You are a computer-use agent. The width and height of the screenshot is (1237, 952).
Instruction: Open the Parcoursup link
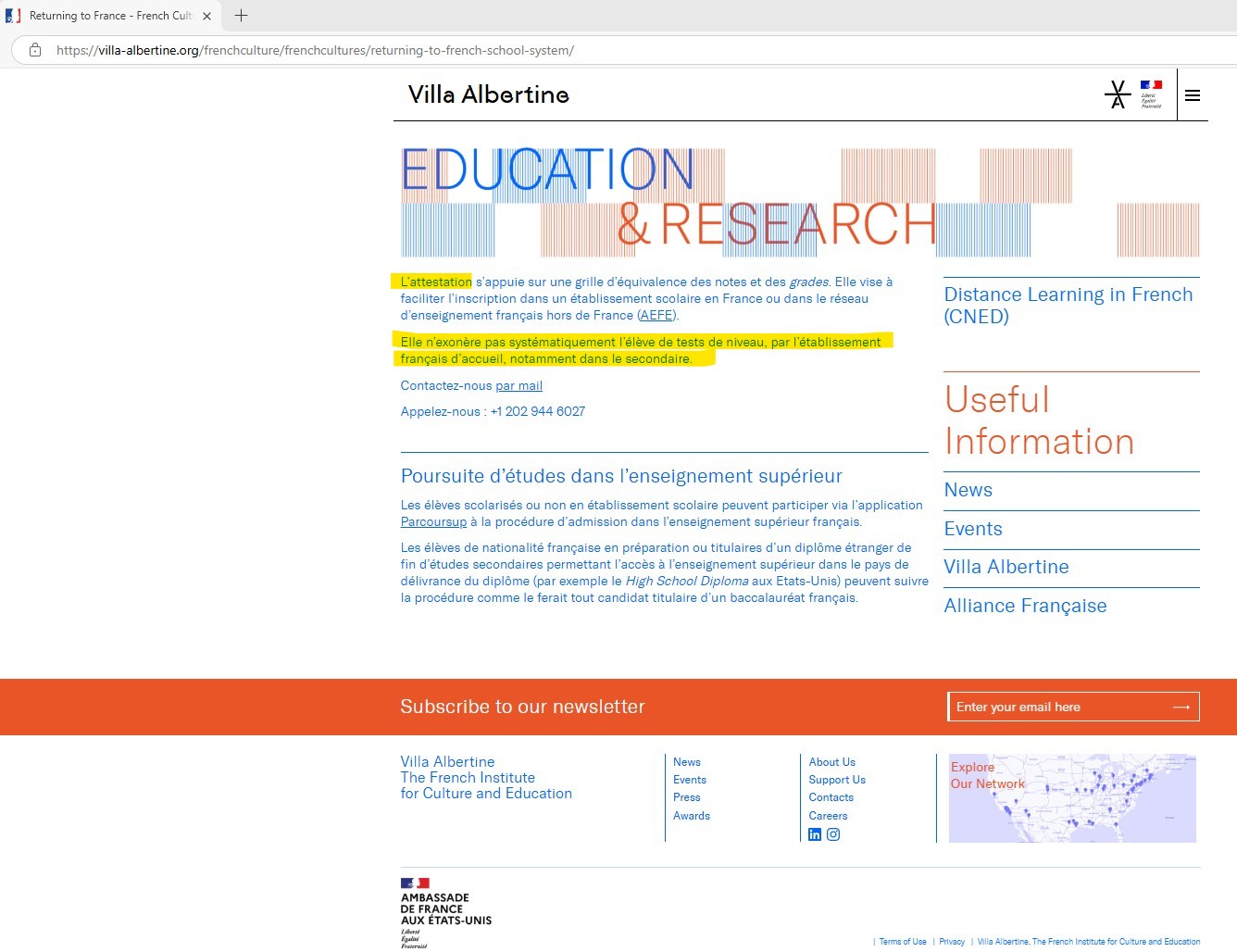[x=433, y=521]
